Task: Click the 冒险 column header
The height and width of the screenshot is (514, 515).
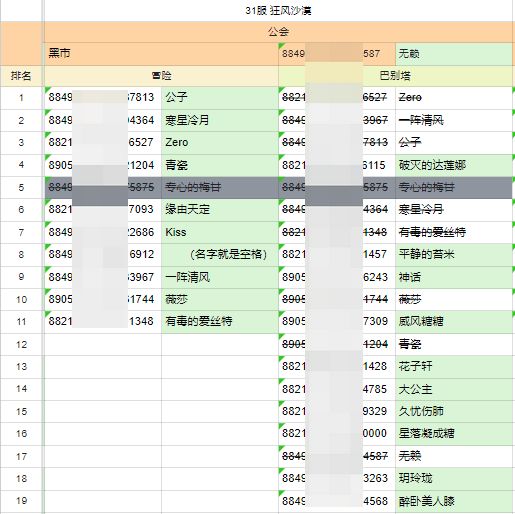Action: click(161, 76)
